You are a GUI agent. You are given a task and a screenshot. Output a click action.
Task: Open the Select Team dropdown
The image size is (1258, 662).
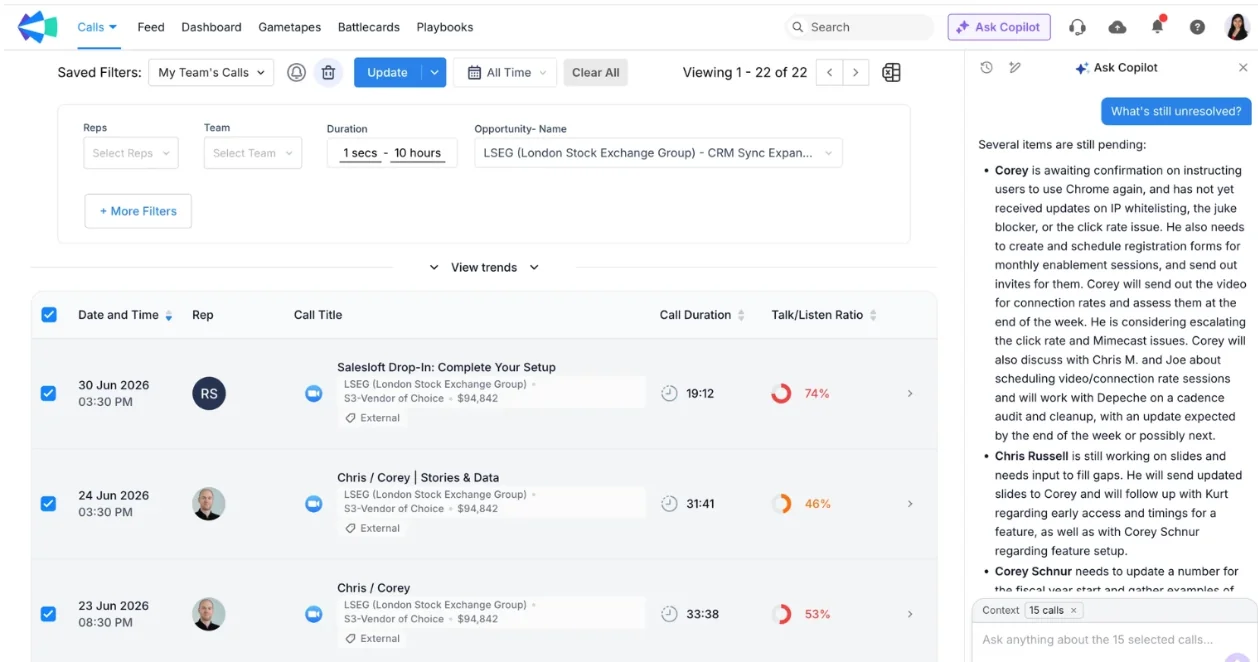point(253,153)
